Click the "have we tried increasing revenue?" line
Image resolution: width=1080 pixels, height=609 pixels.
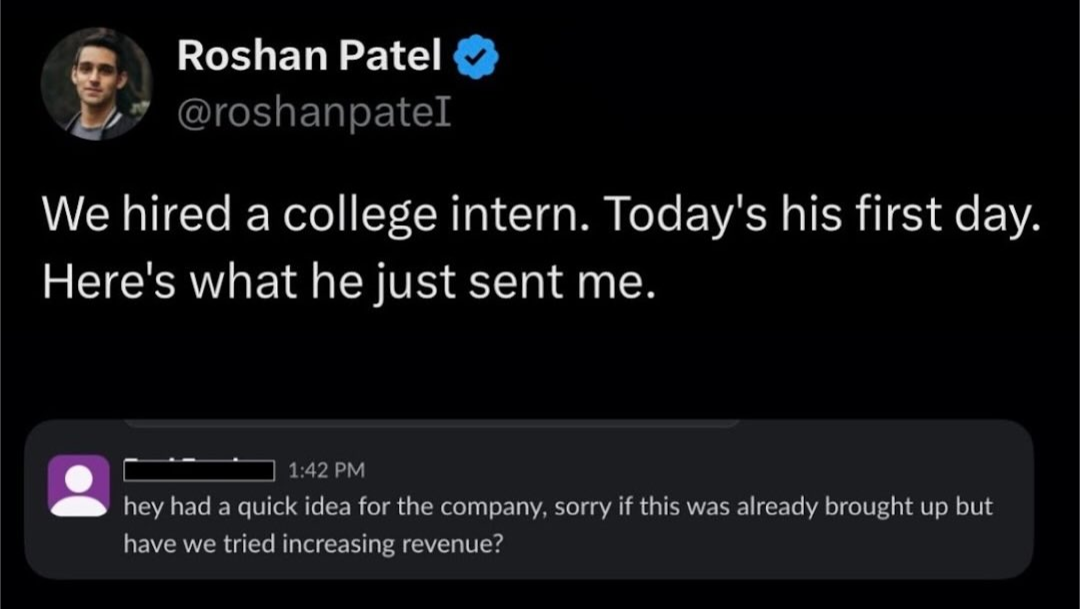[x=313, y=543]
